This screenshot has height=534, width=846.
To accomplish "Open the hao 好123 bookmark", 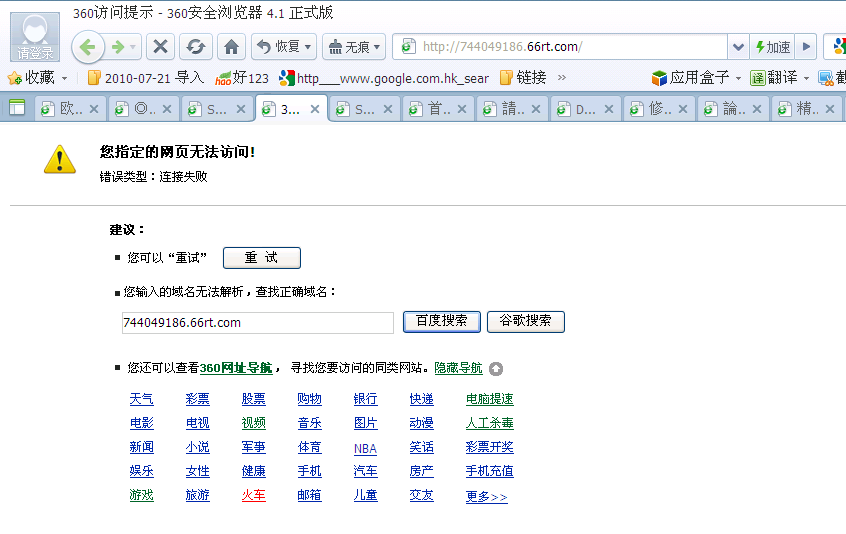I will click(241, 78).
